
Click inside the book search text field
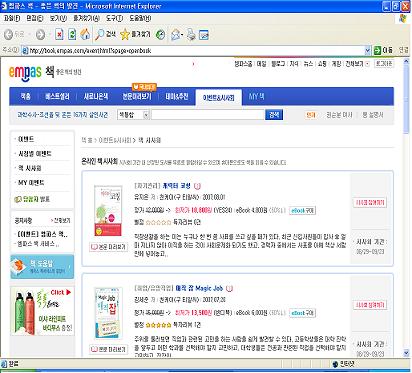[x=208, y=115]
